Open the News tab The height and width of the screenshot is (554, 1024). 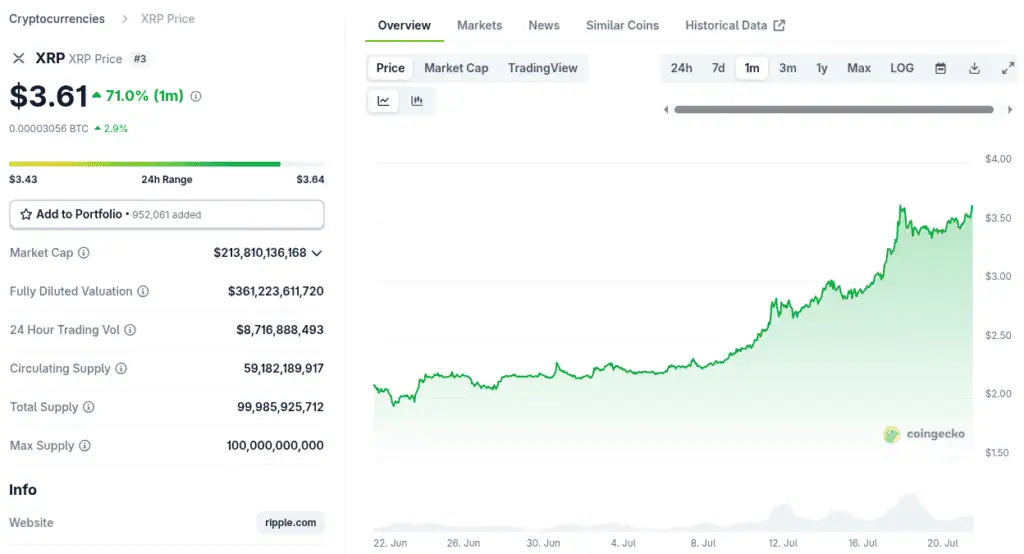[x=544, y=25]
